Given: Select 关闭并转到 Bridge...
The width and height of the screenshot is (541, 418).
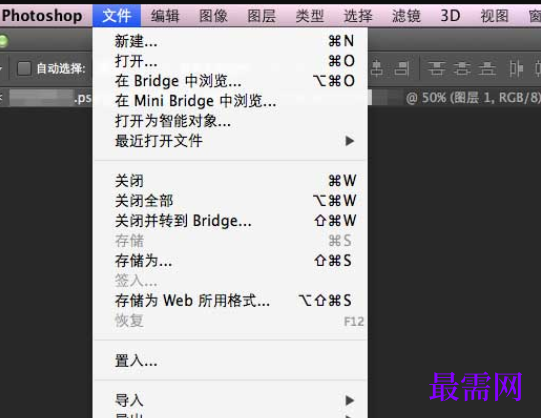Looking at the screenshot, I should 230,221.
